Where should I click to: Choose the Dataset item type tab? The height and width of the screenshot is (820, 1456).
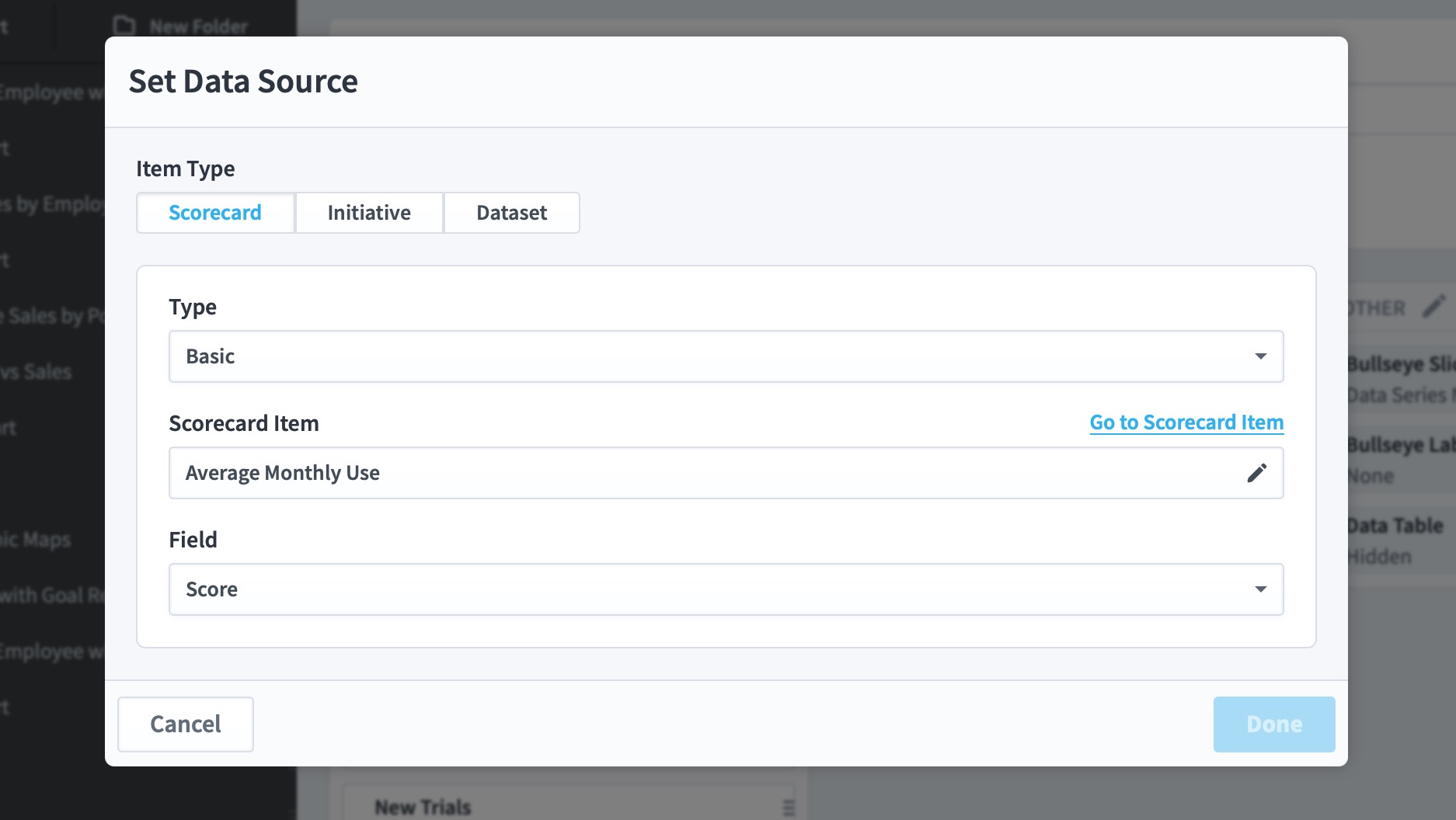click(511, 213)
